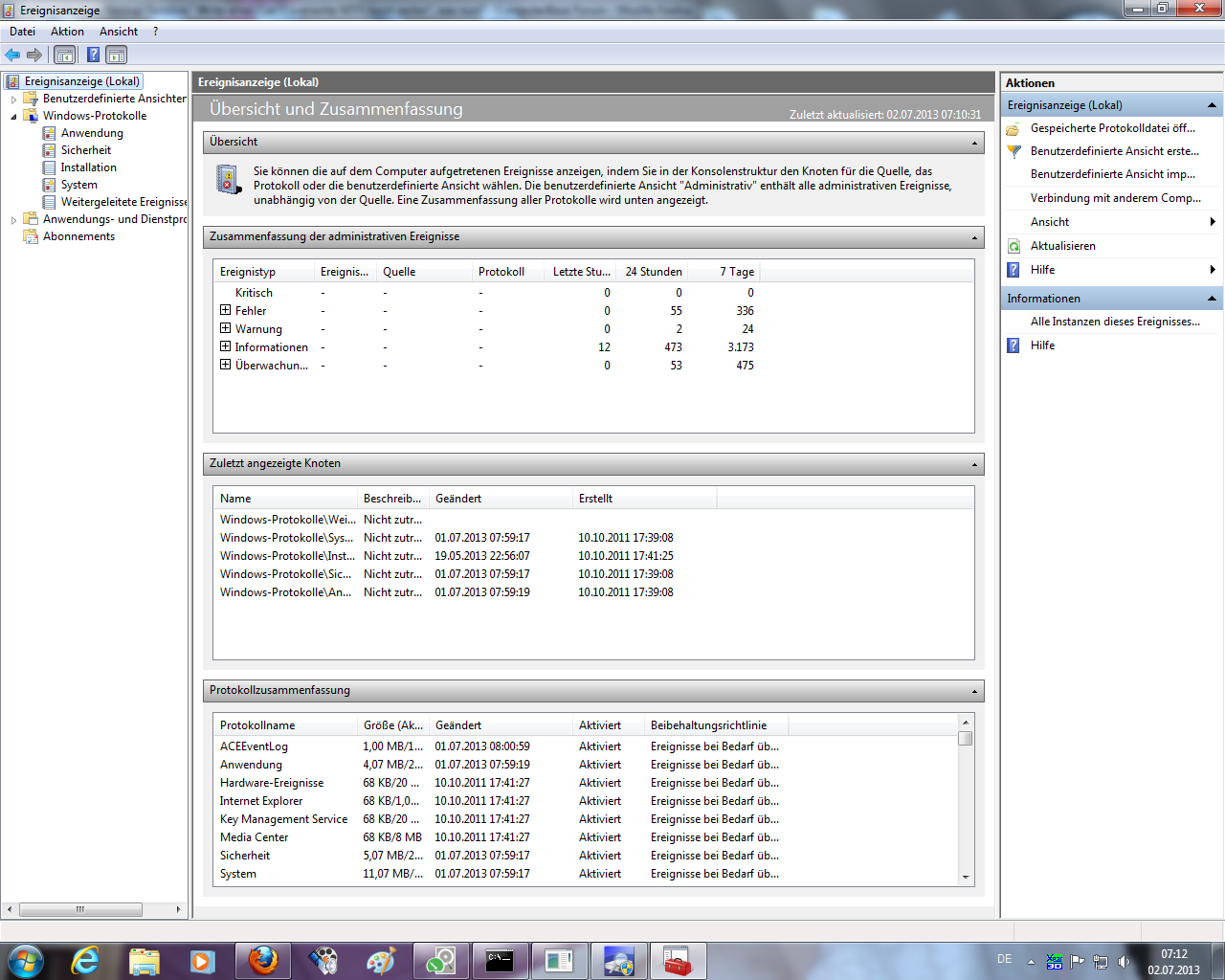This screenshot has height=980, width=1225.
Task: Switch to red toolbox taskbar application
Action: click(x=678, y=961)
